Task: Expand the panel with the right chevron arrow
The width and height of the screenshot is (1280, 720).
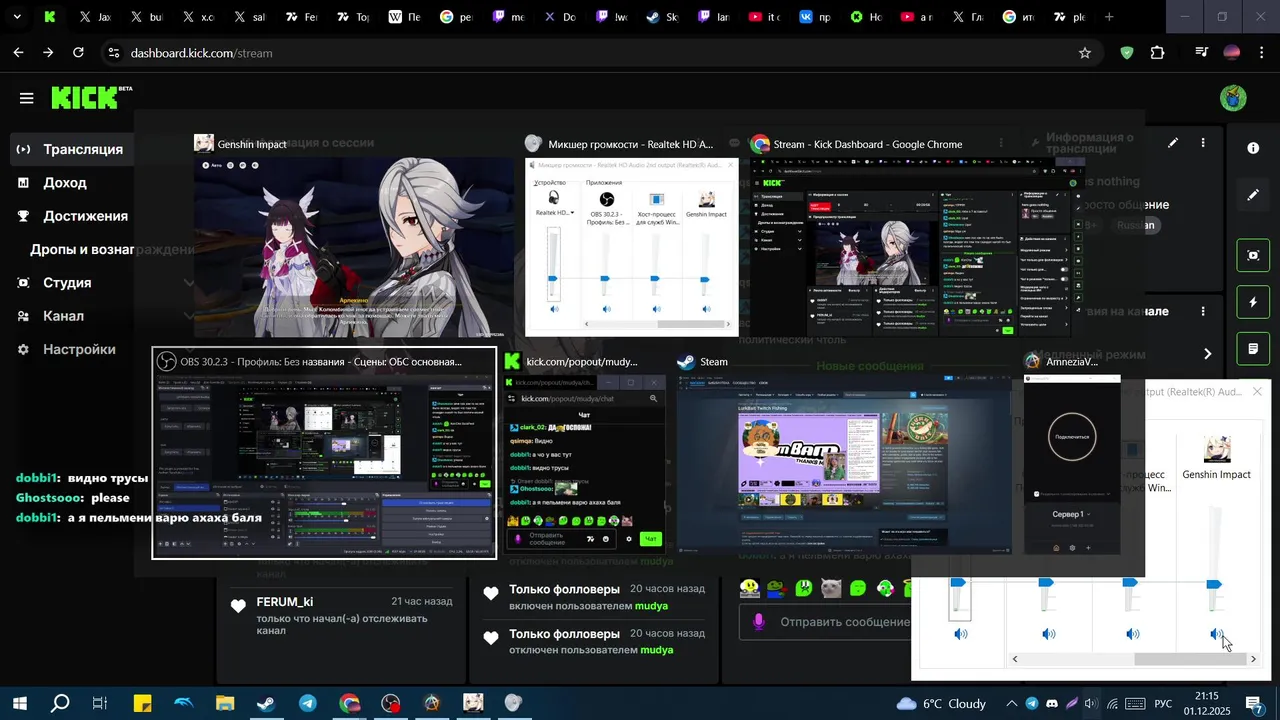Action: 1207,353
